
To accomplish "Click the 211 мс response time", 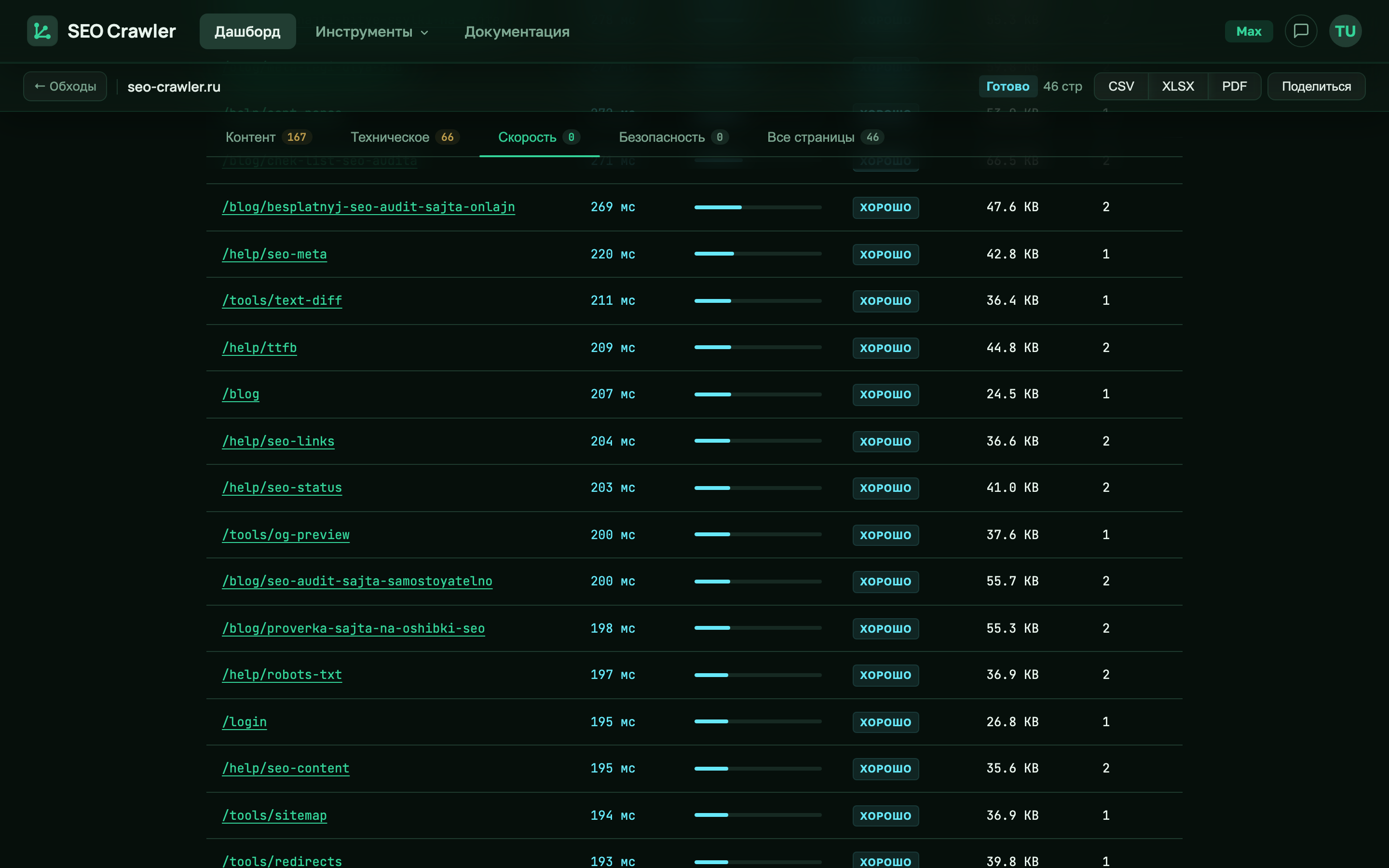I will tap(613, 301).
